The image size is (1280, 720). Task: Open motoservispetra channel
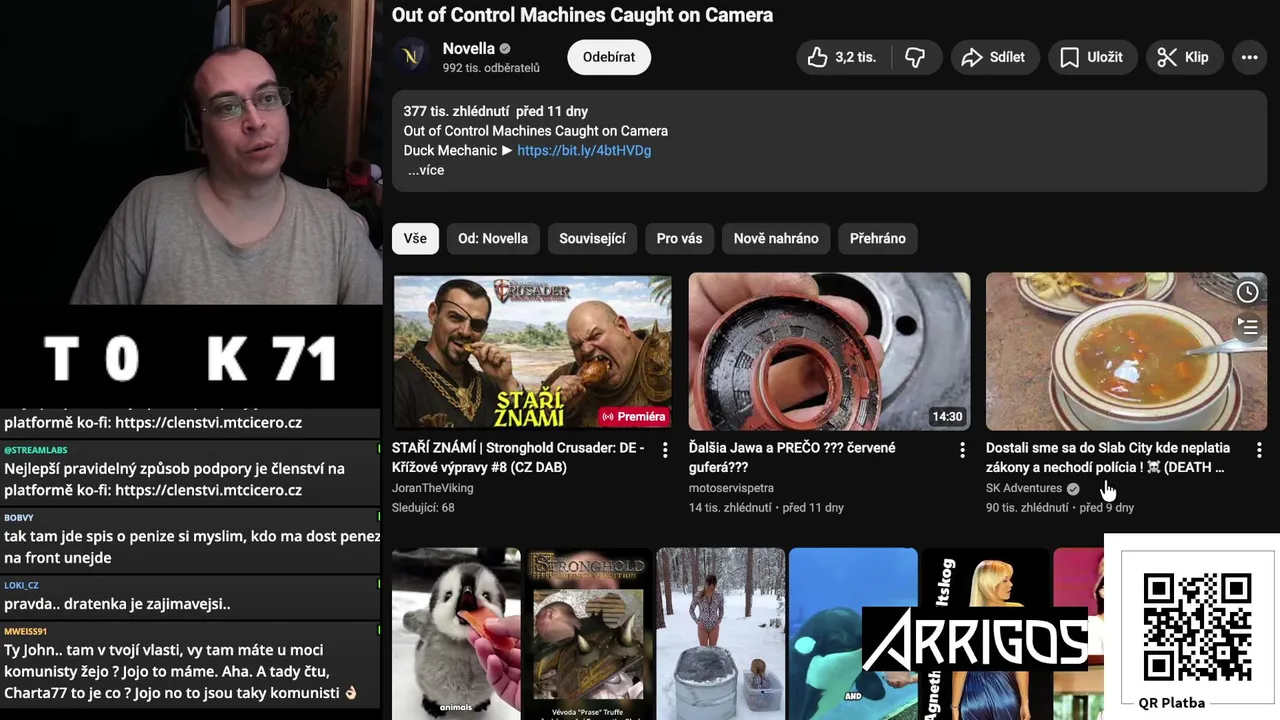pos(731,488)
